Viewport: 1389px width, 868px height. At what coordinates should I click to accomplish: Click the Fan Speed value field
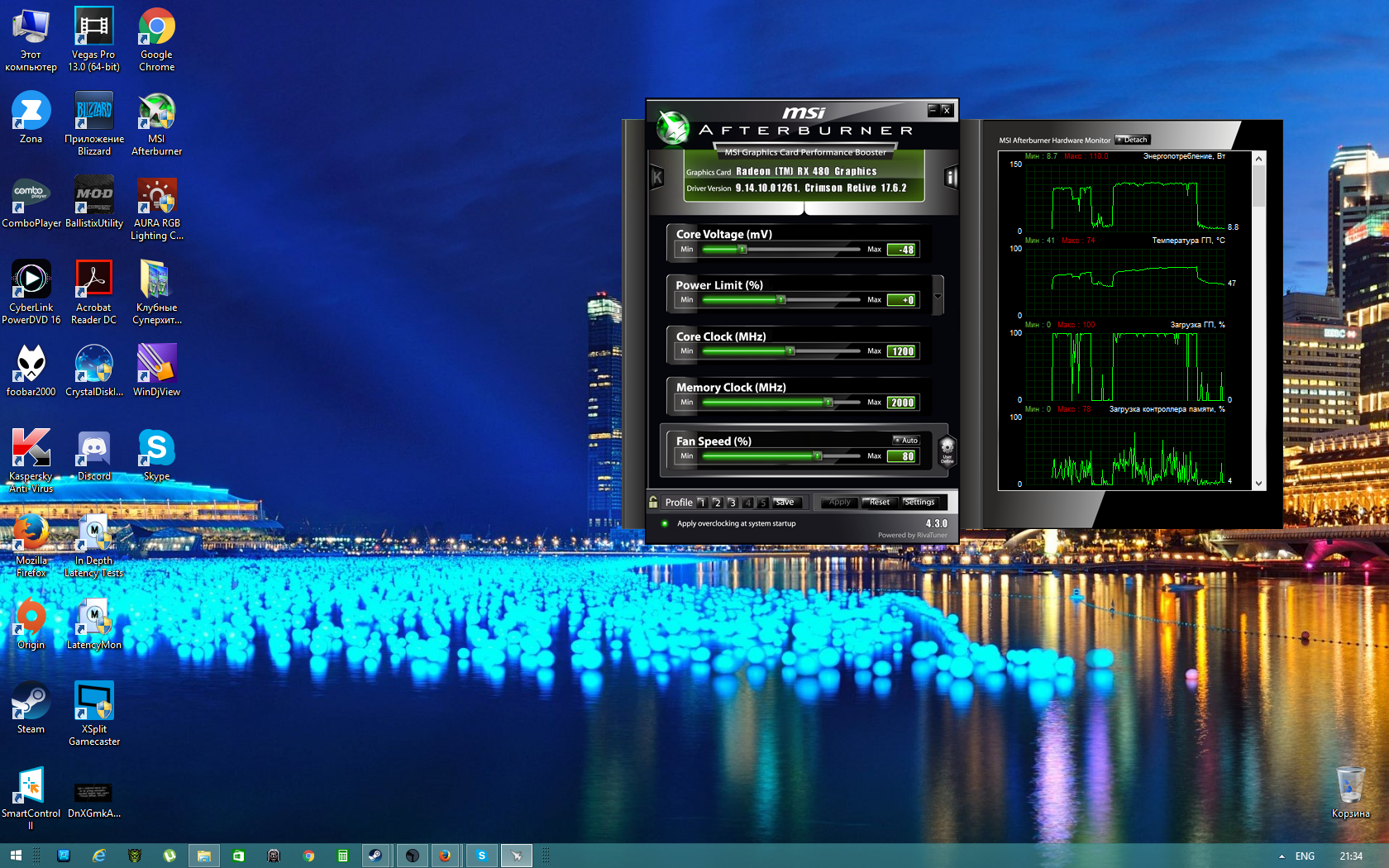[x=901, y=456]
